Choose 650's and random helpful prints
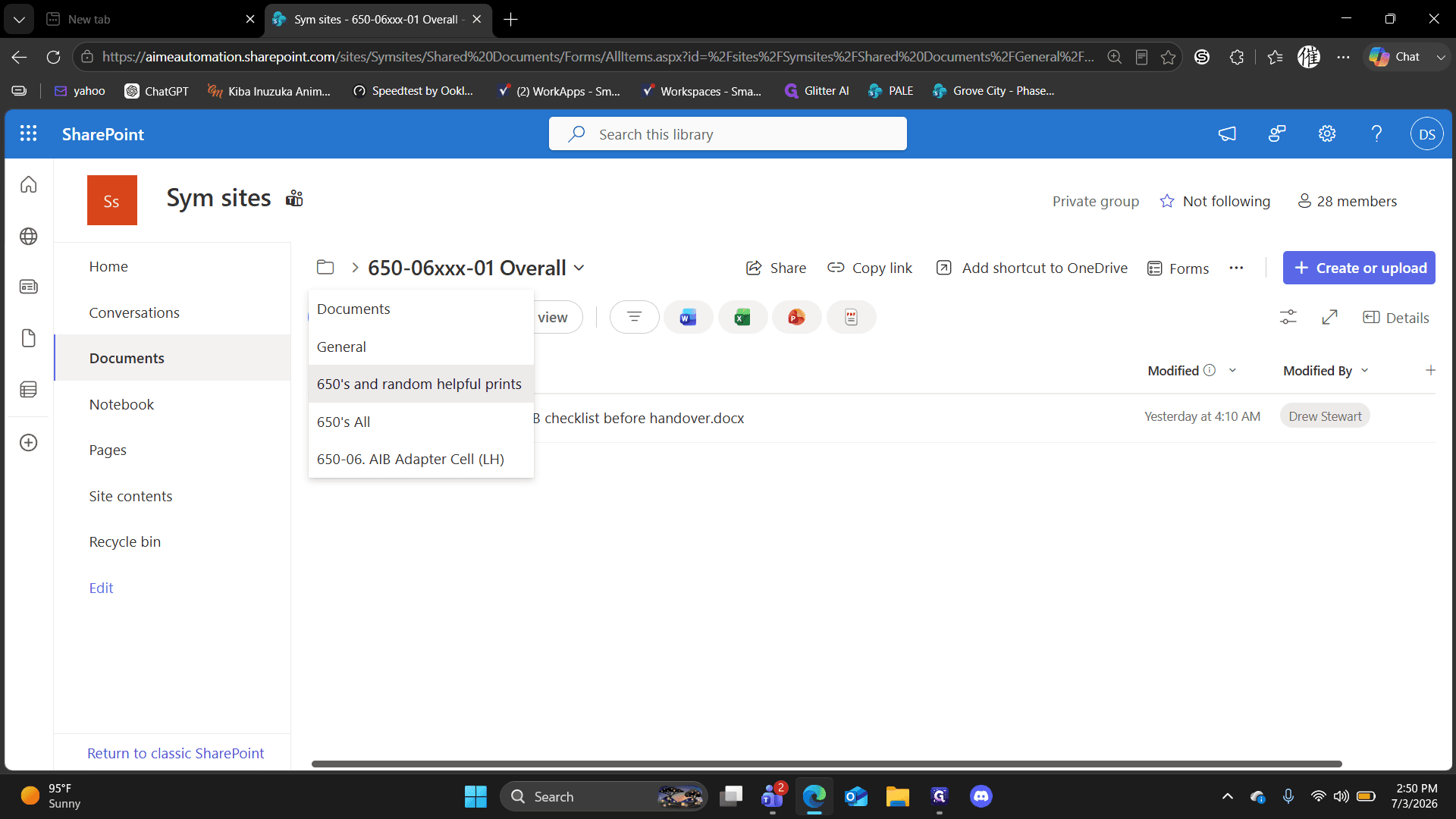 pos(421,384)
